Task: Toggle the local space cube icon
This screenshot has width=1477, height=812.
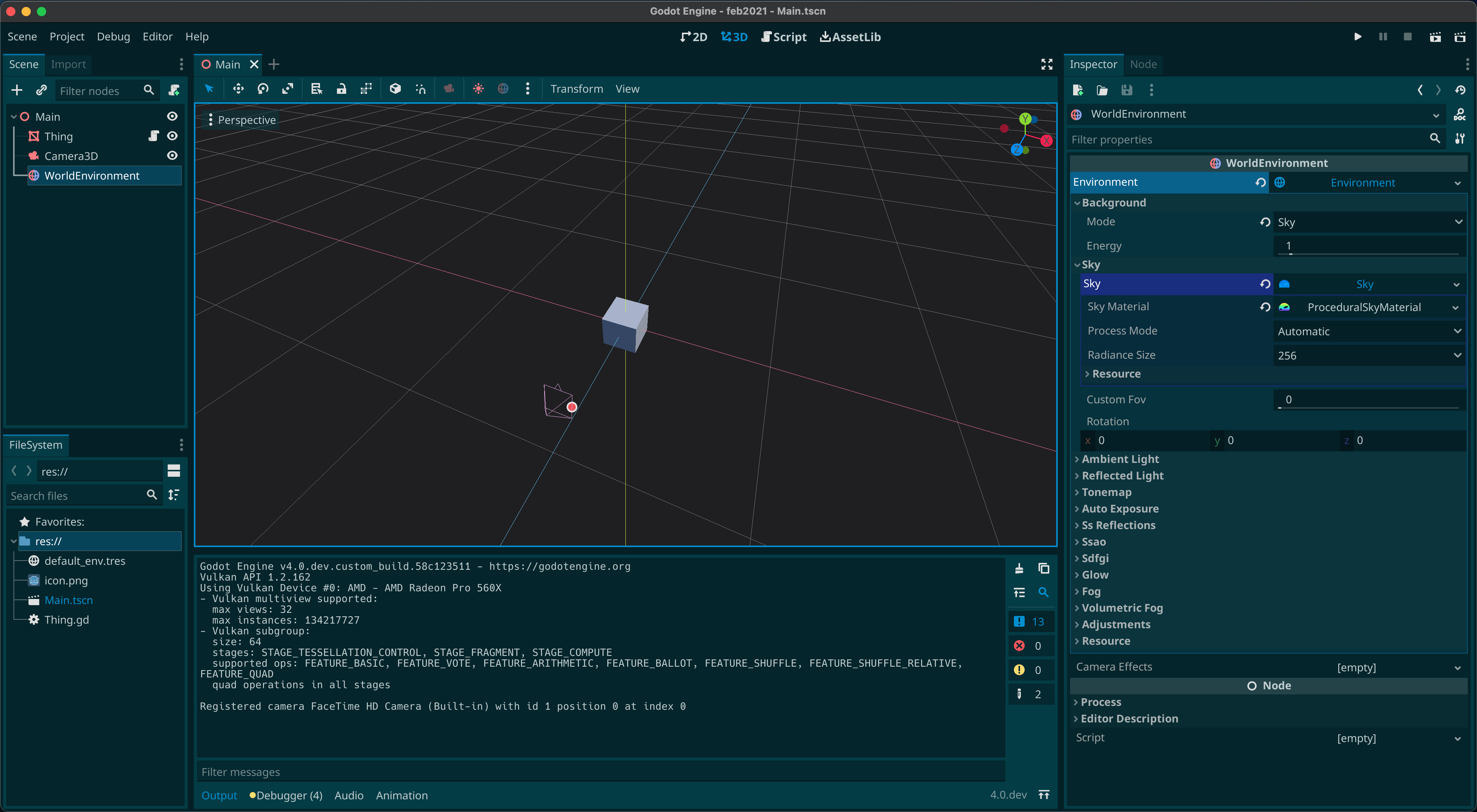Action: pos(395,89)
